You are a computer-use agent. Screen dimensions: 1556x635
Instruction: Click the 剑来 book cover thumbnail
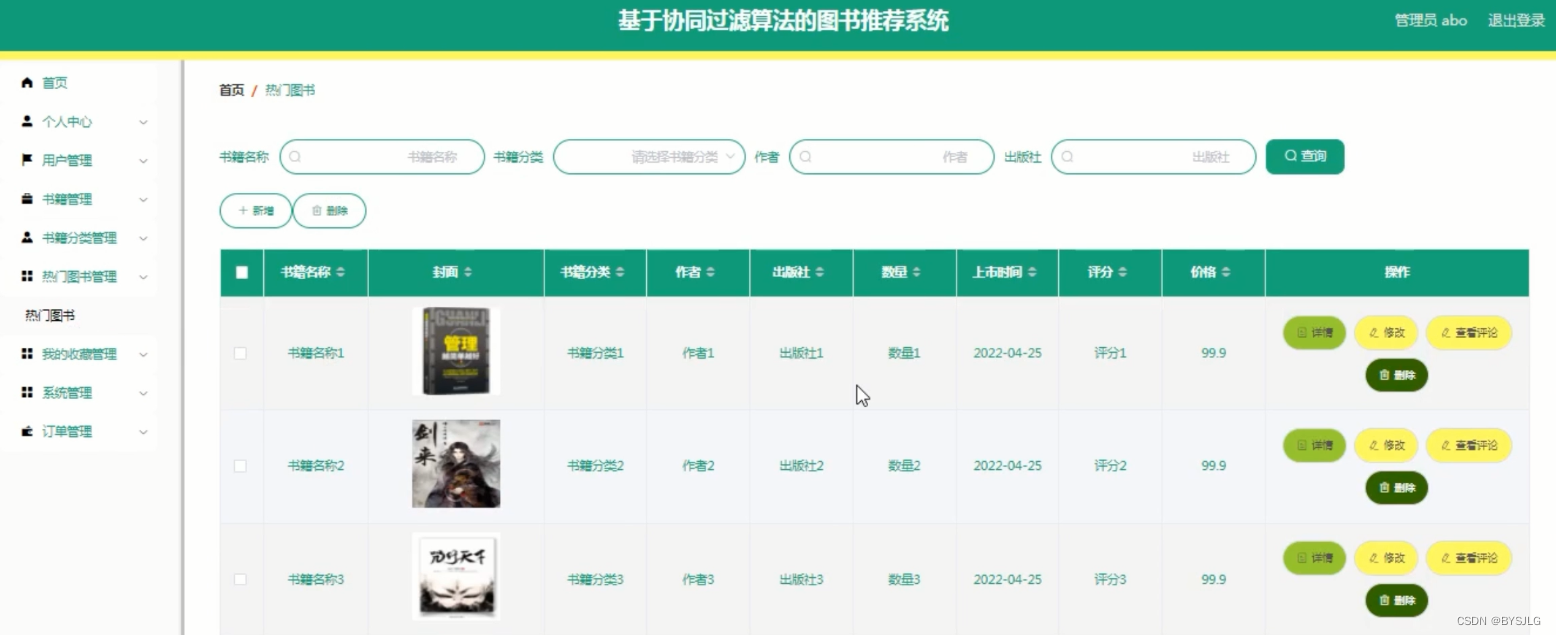tap(455, 463)
